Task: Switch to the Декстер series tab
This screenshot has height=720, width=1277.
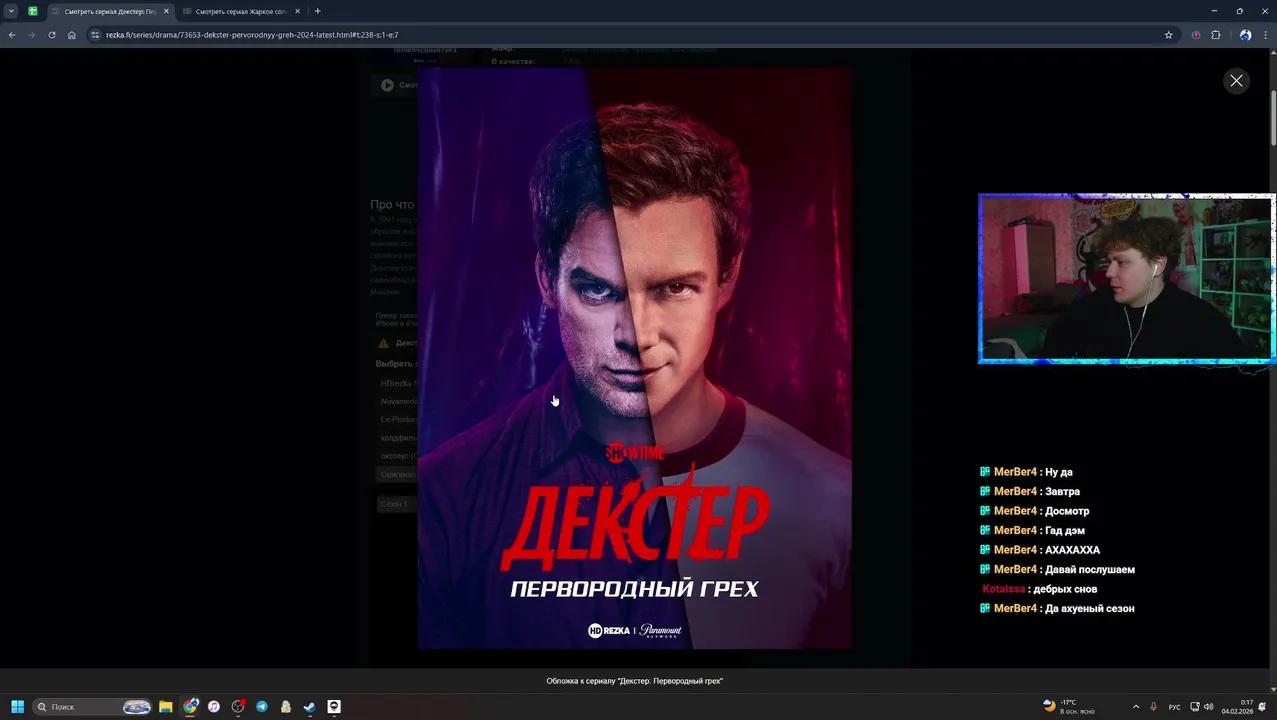Action: pos(110,11)
